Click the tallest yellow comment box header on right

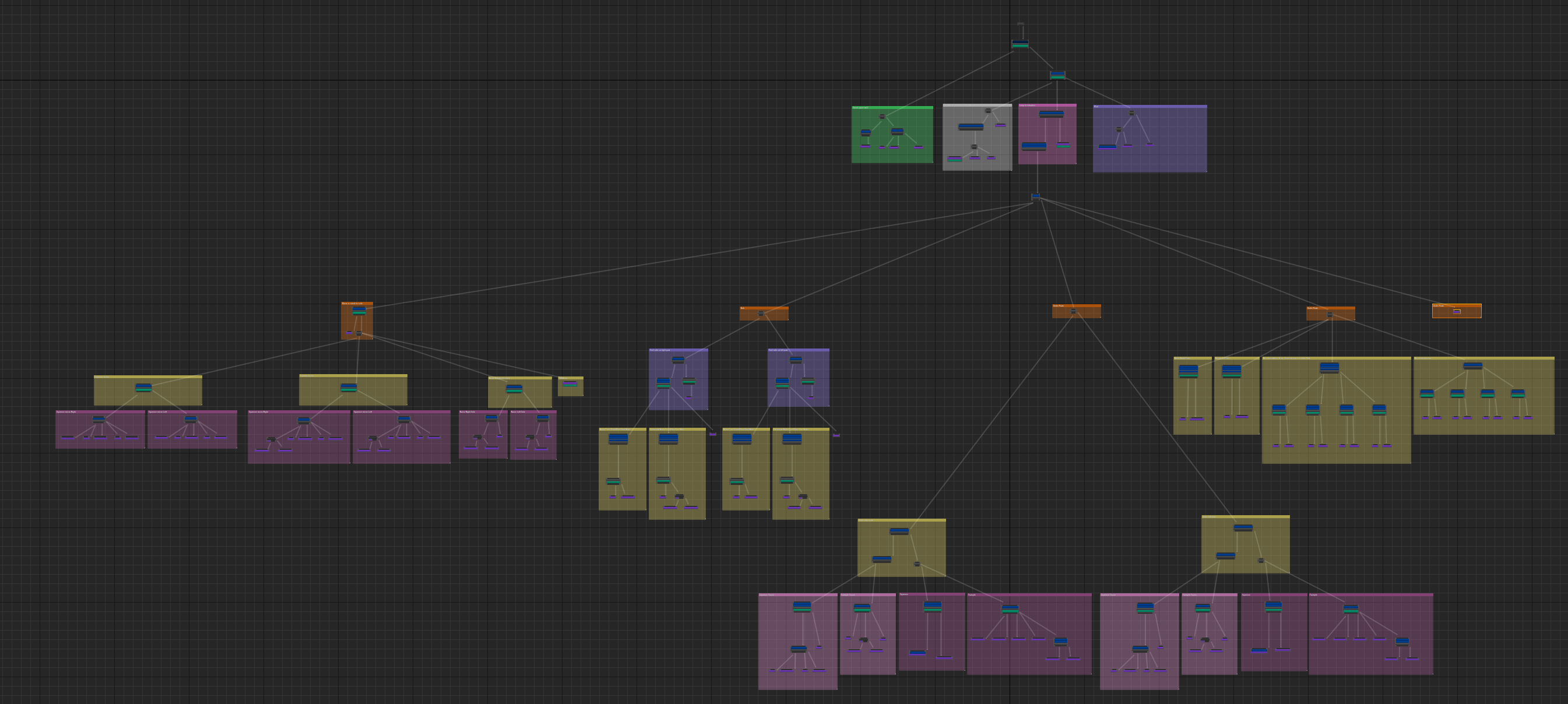(x=1335, y=358)
